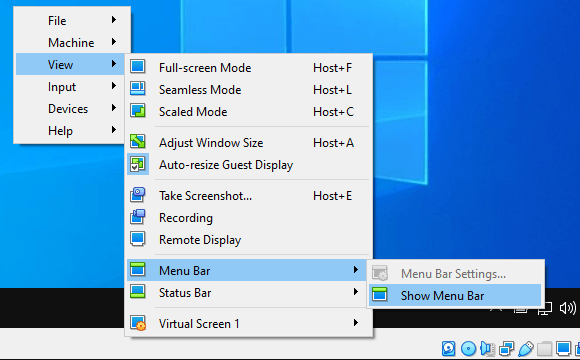Click the optical disc status bar indicator
Viewport: 580px width, 360px height.
click(468, 349)
